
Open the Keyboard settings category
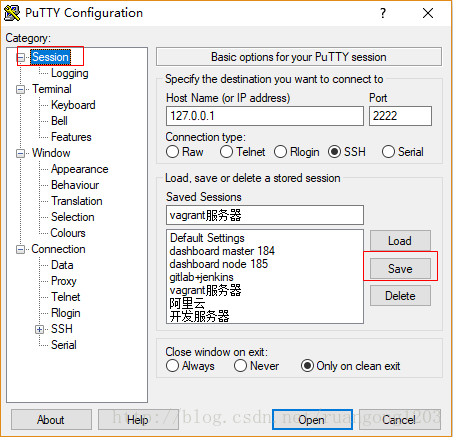(73, 105)
